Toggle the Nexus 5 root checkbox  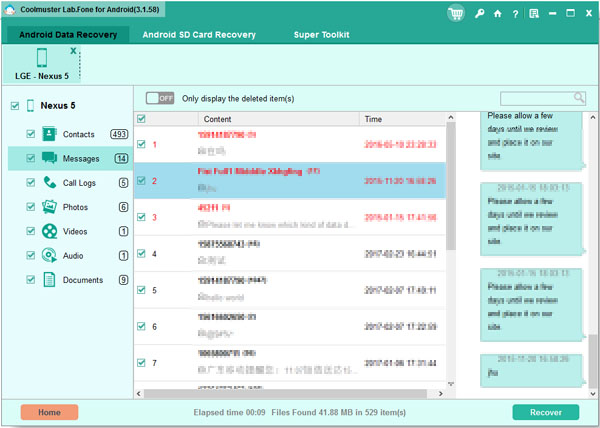point(15,106)
